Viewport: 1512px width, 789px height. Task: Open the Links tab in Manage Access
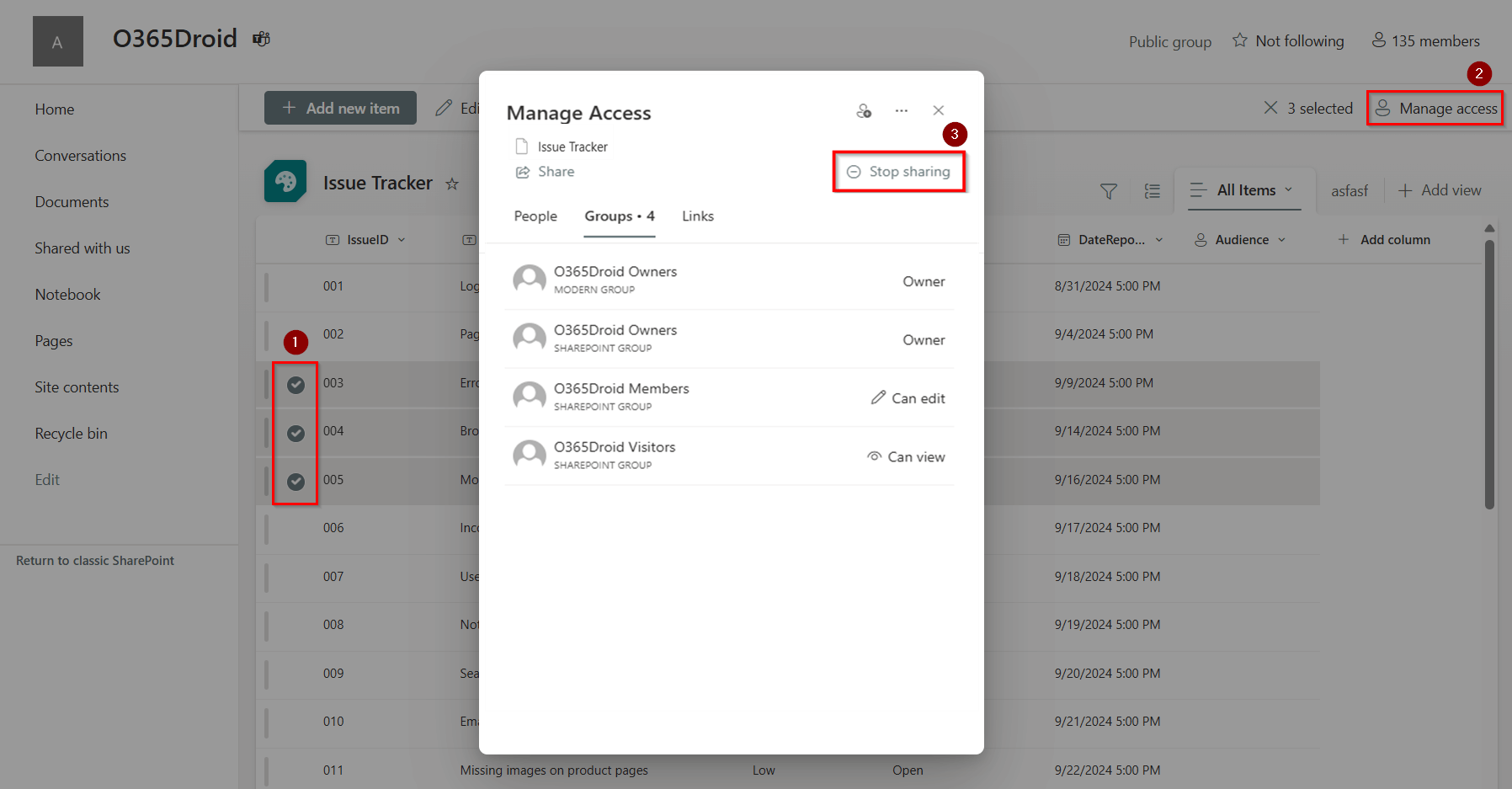click(697, 216)
